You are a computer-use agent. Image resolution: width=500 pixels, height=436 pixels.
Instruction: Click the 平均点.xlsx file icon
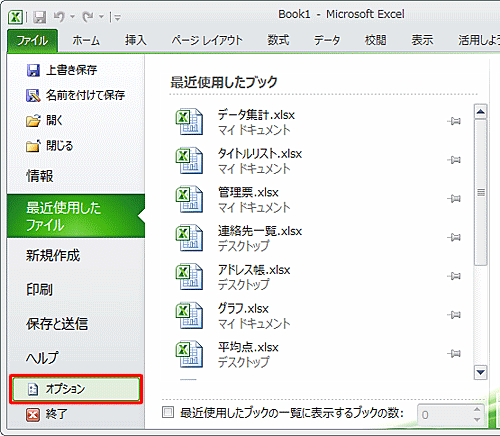[x=189, y=354]
